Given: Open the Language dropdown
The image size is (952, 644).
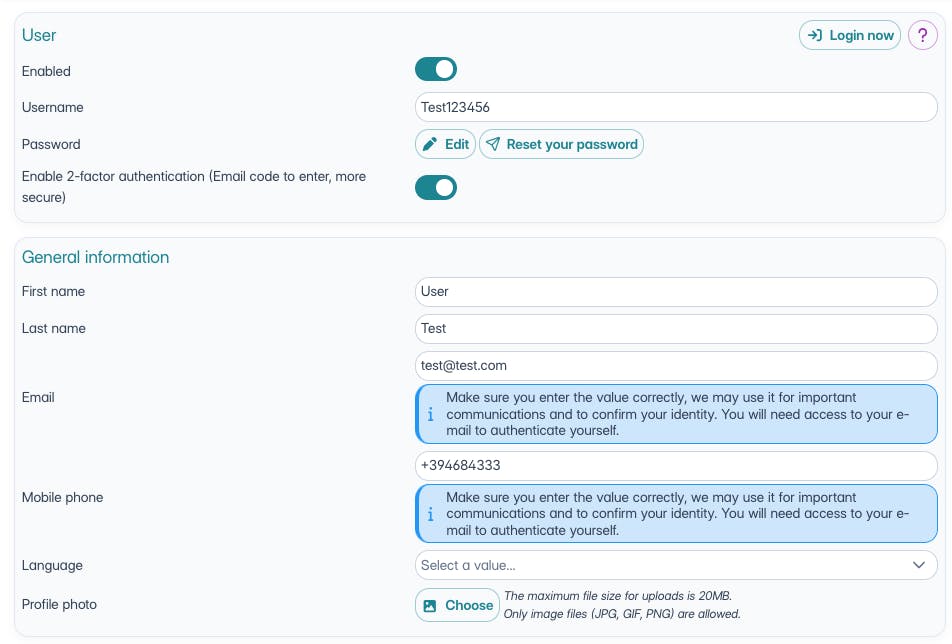Looking at the screenshot, I should pyautogui.click(x=660, y=565).
